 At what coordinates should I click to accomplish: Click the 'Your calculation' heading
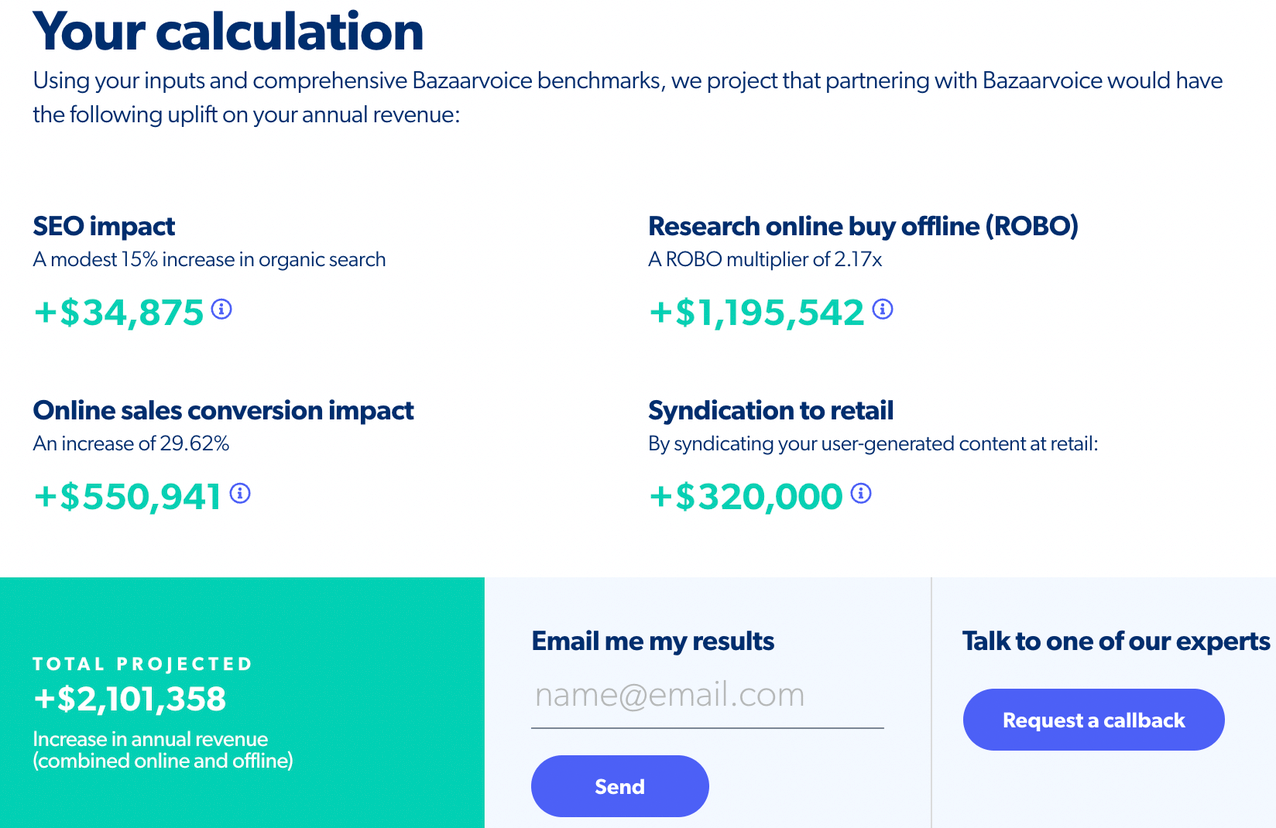click(x=228, y=32)
